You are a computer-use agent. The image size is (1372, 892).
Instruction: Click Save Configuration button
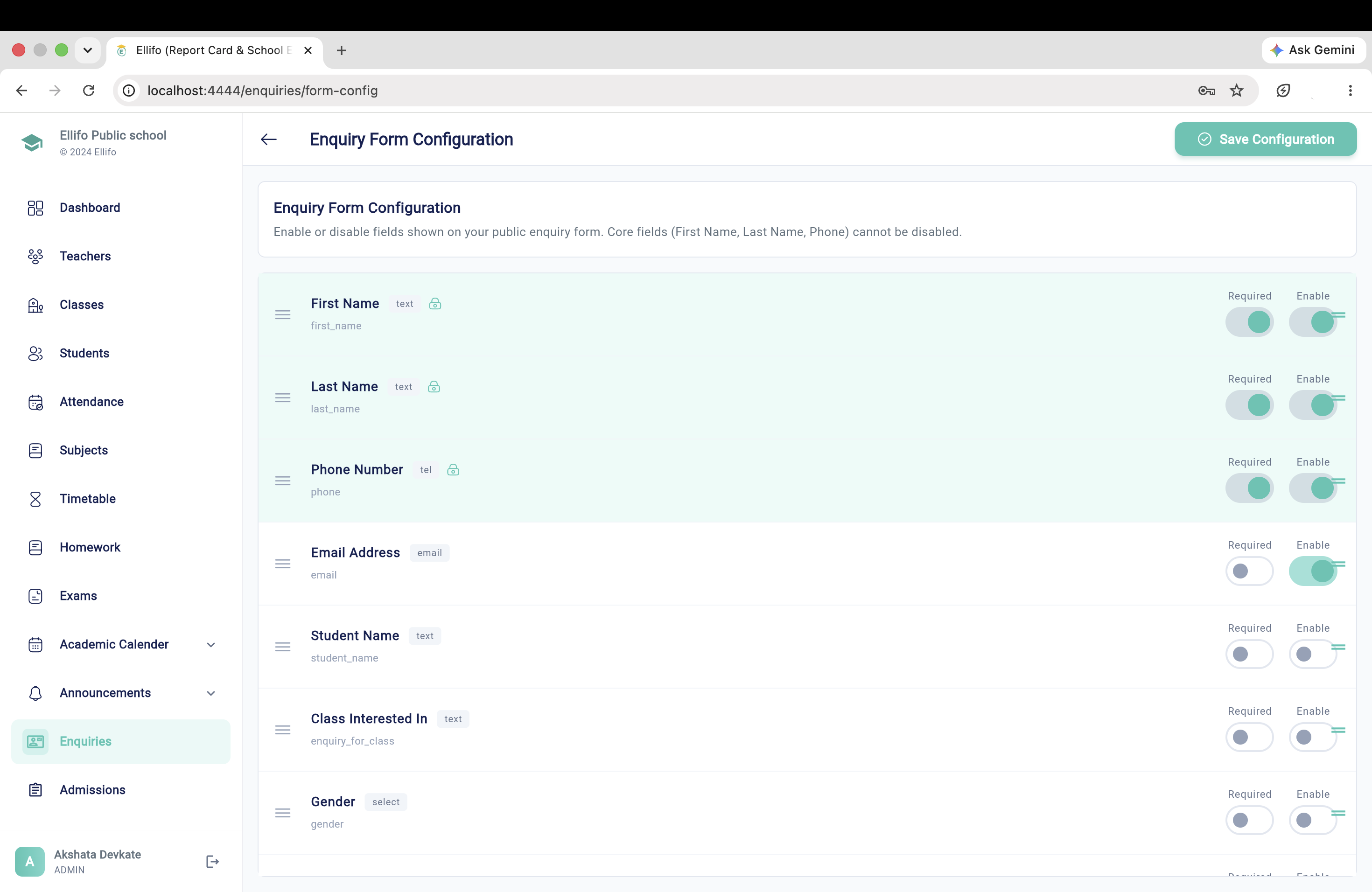coord(1265,139)
